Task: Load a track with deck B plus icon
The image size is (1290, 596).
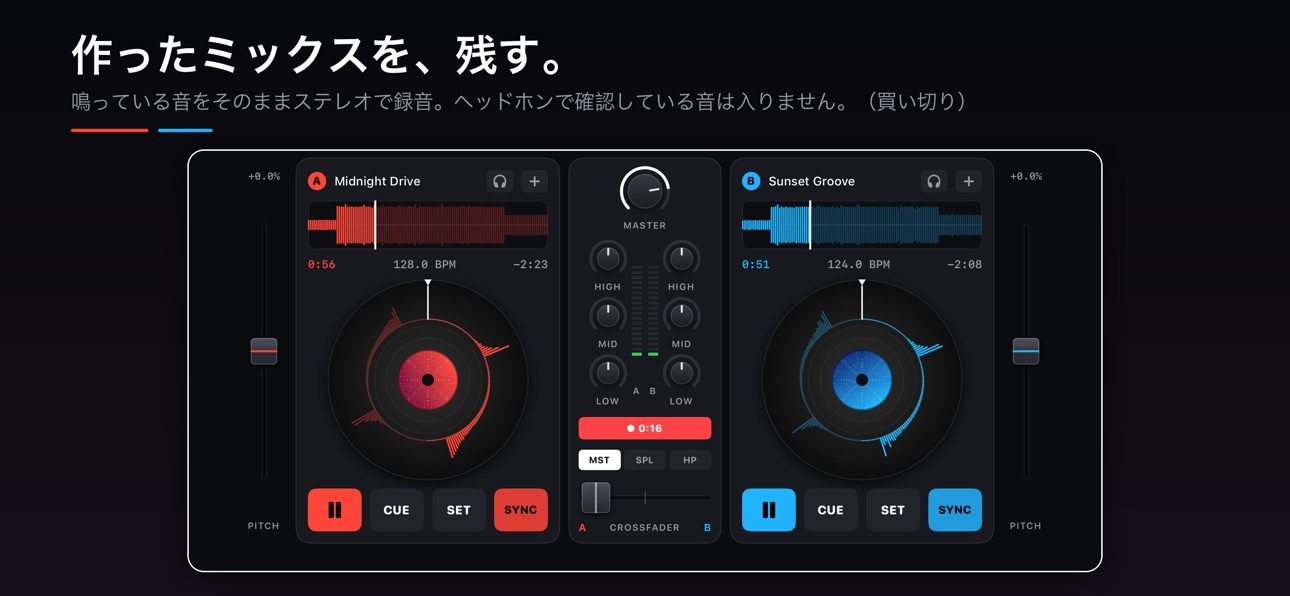Action: pos(968,181)
